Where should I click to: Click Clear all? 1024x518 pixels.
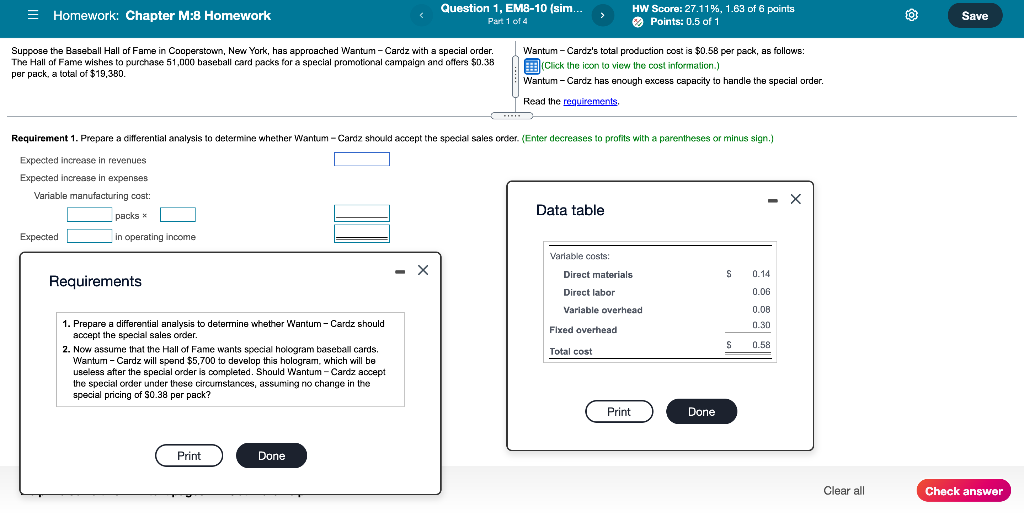844,491
